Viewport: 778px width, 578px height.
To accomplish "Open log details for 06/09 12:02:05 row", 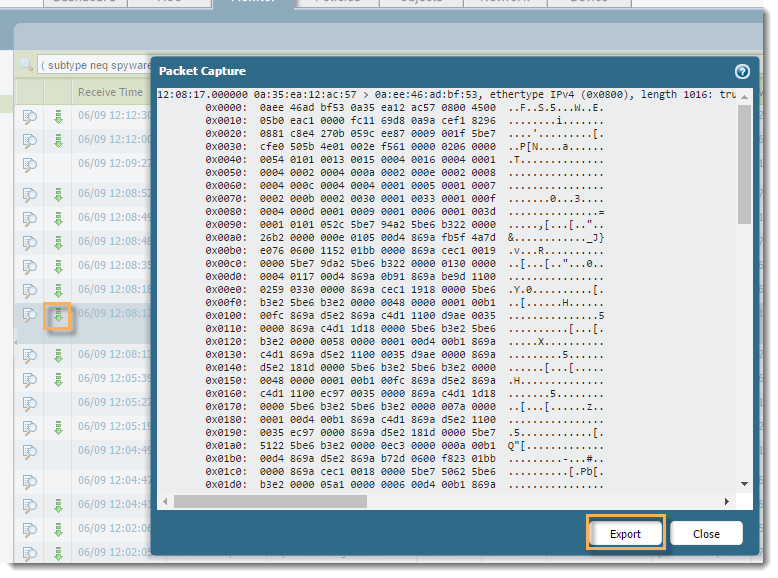I will point(29,553).
